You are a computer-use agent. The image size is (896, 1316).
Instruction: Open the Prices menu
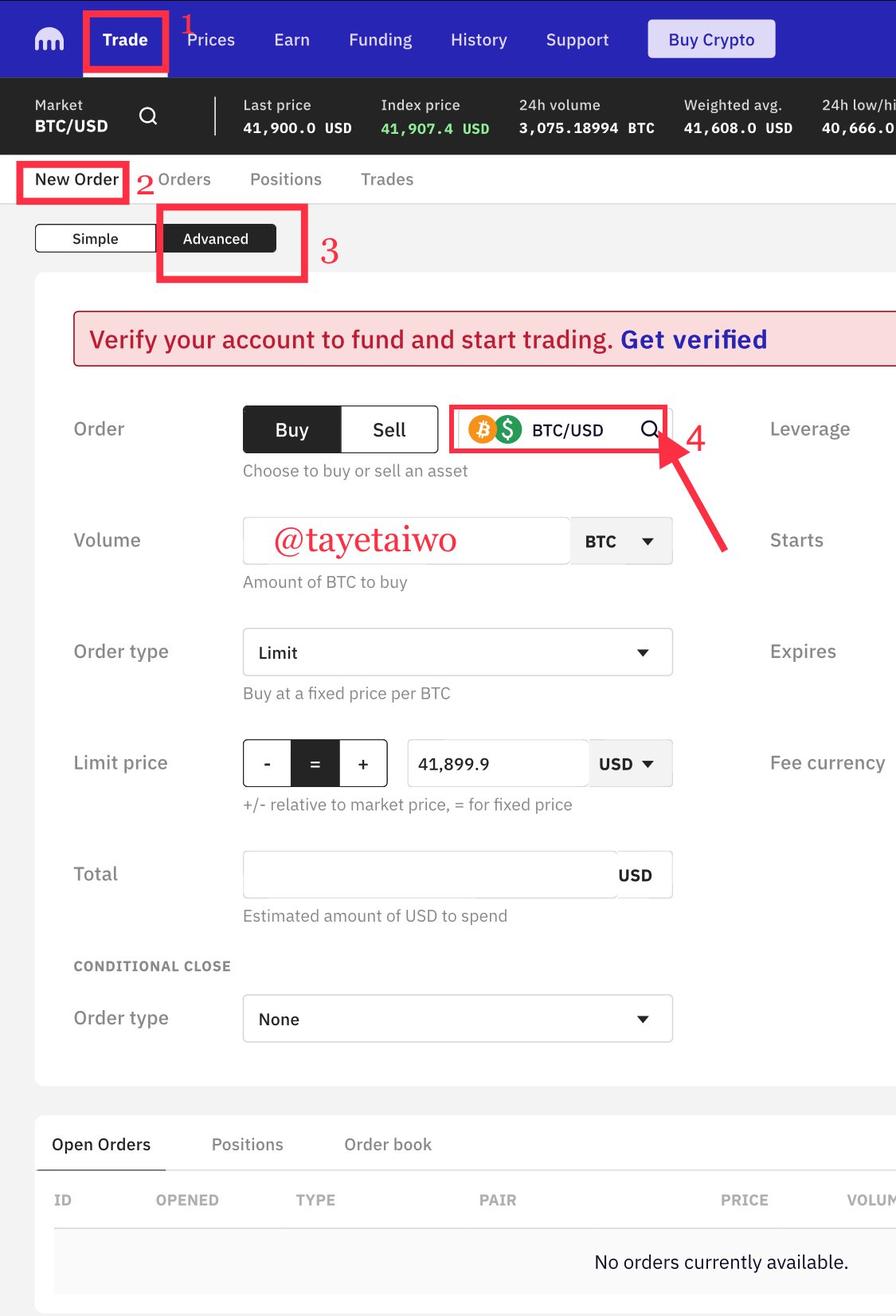pos(211,40)
